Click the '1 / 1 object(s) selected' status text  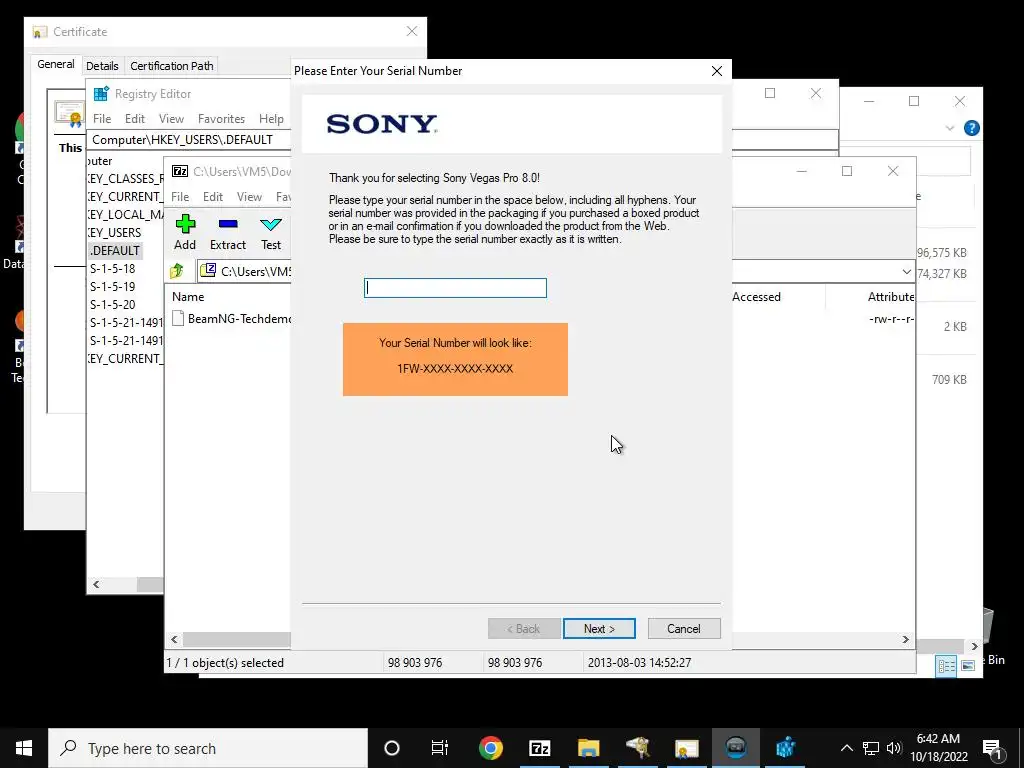pyautogui.click(x=225, y=662)
